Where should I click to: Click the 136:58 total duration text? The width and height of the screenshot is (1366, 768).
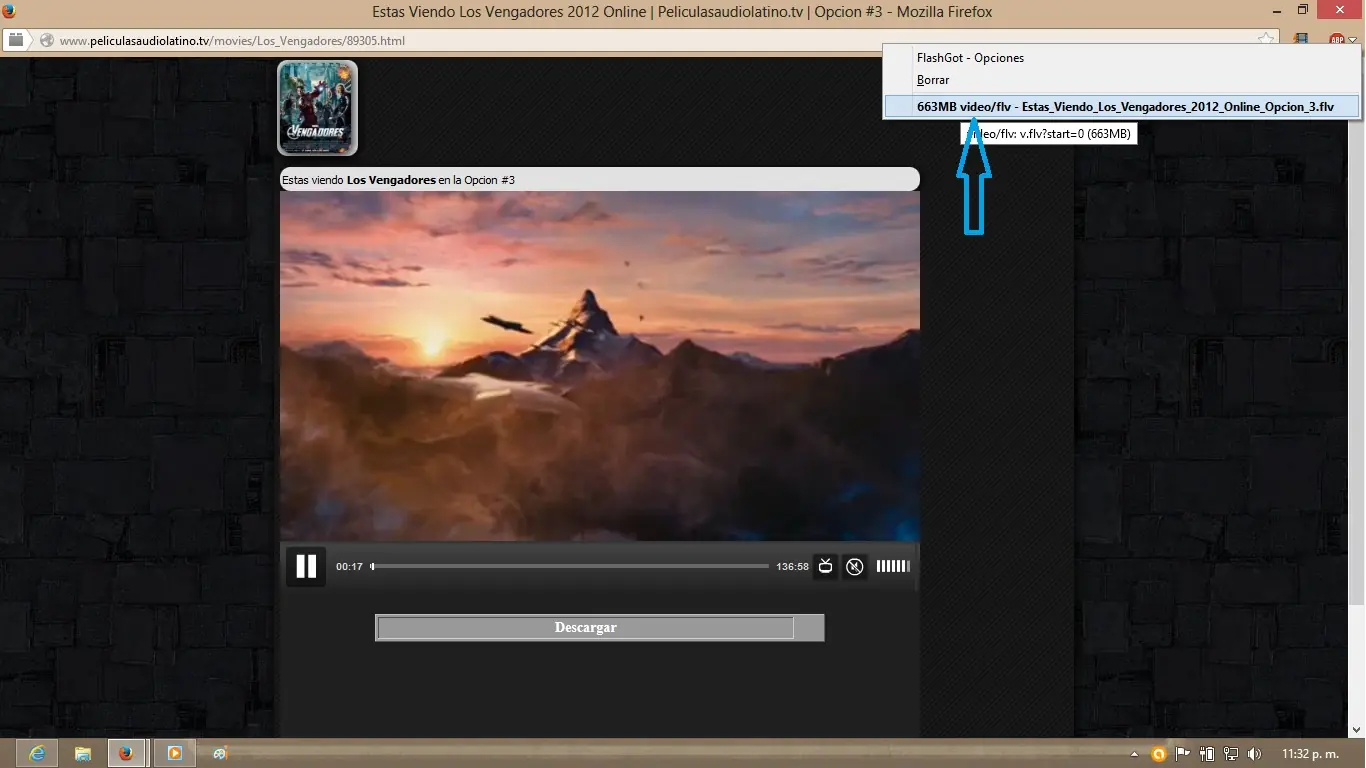792,567
